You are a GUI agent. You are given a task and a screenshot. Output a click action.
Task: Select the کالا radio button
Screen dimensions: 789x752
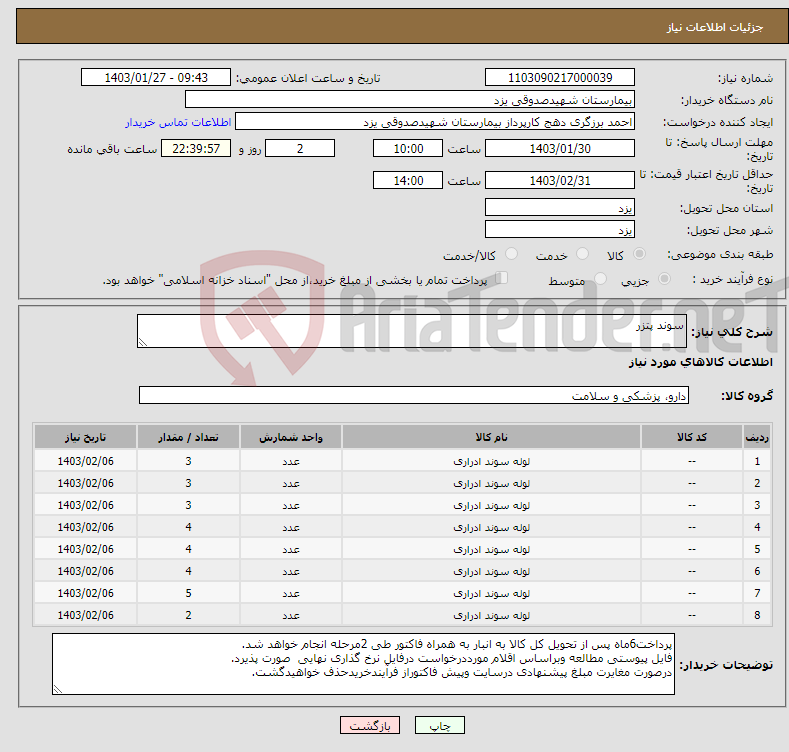click(639, 254)
